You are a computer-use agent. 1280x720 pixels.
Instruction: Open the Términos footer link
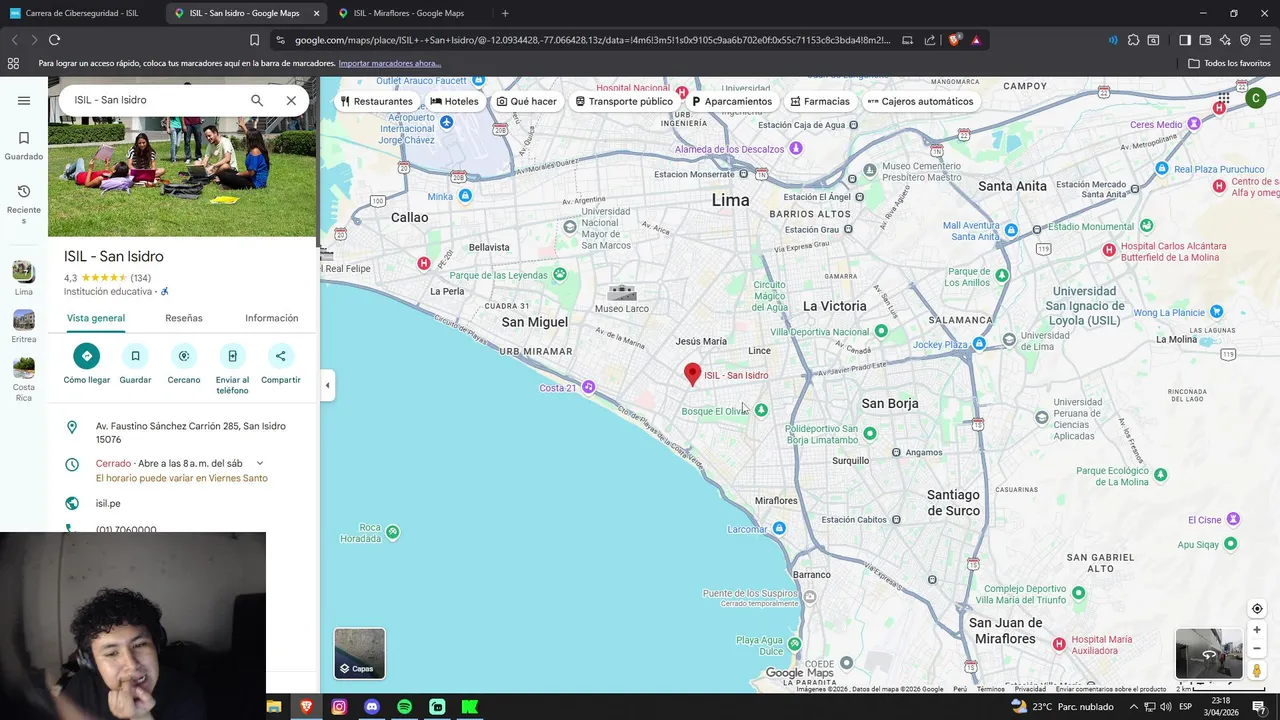991,689
